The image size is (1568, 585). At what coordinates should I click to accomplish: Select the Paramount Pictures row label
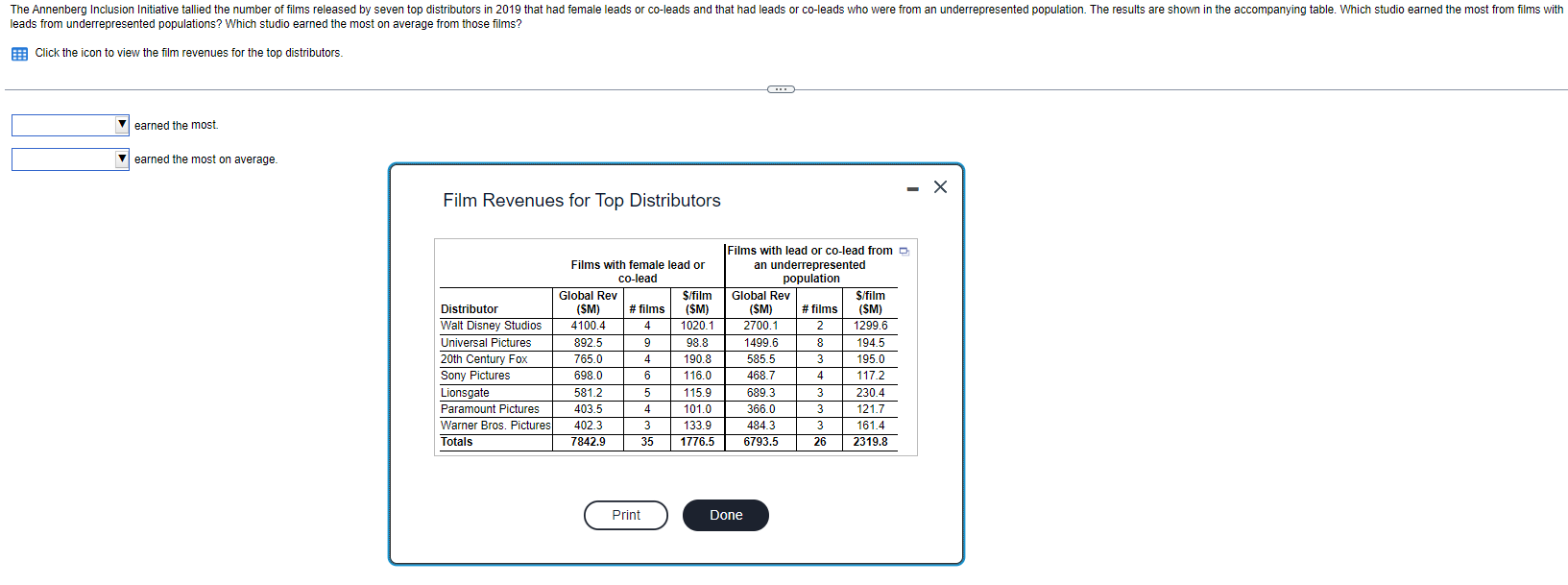[x=490, y=409]
